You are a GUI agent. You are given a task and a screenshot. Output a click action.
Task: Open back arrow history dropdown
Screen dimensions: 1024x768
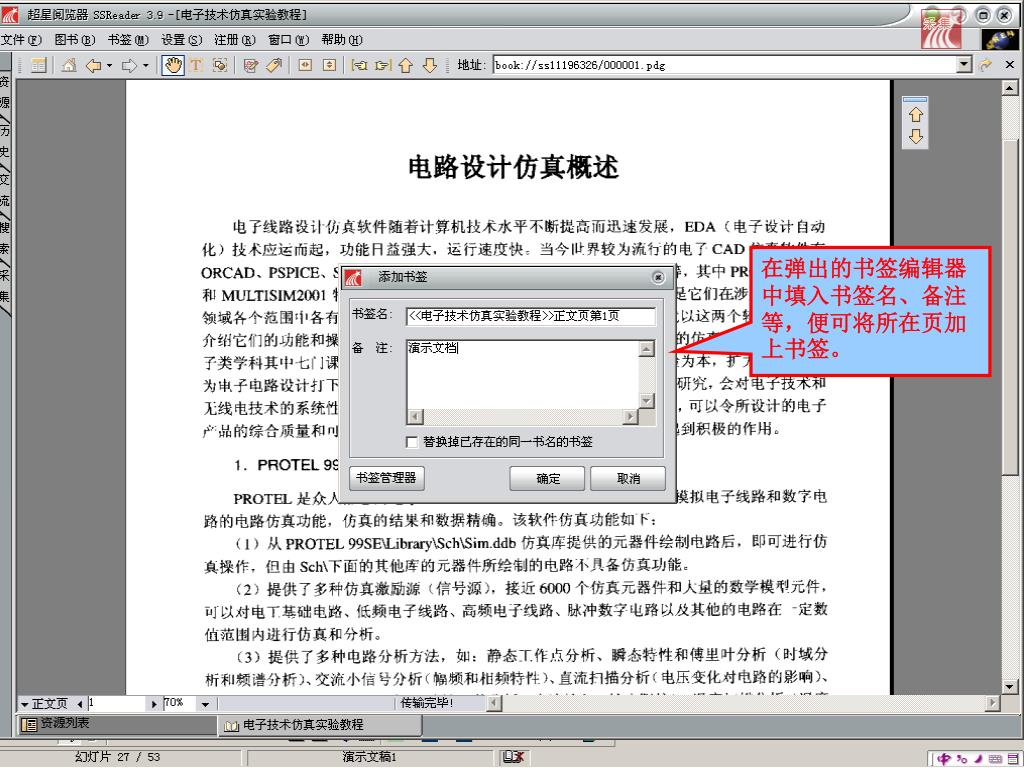point(109,65)
